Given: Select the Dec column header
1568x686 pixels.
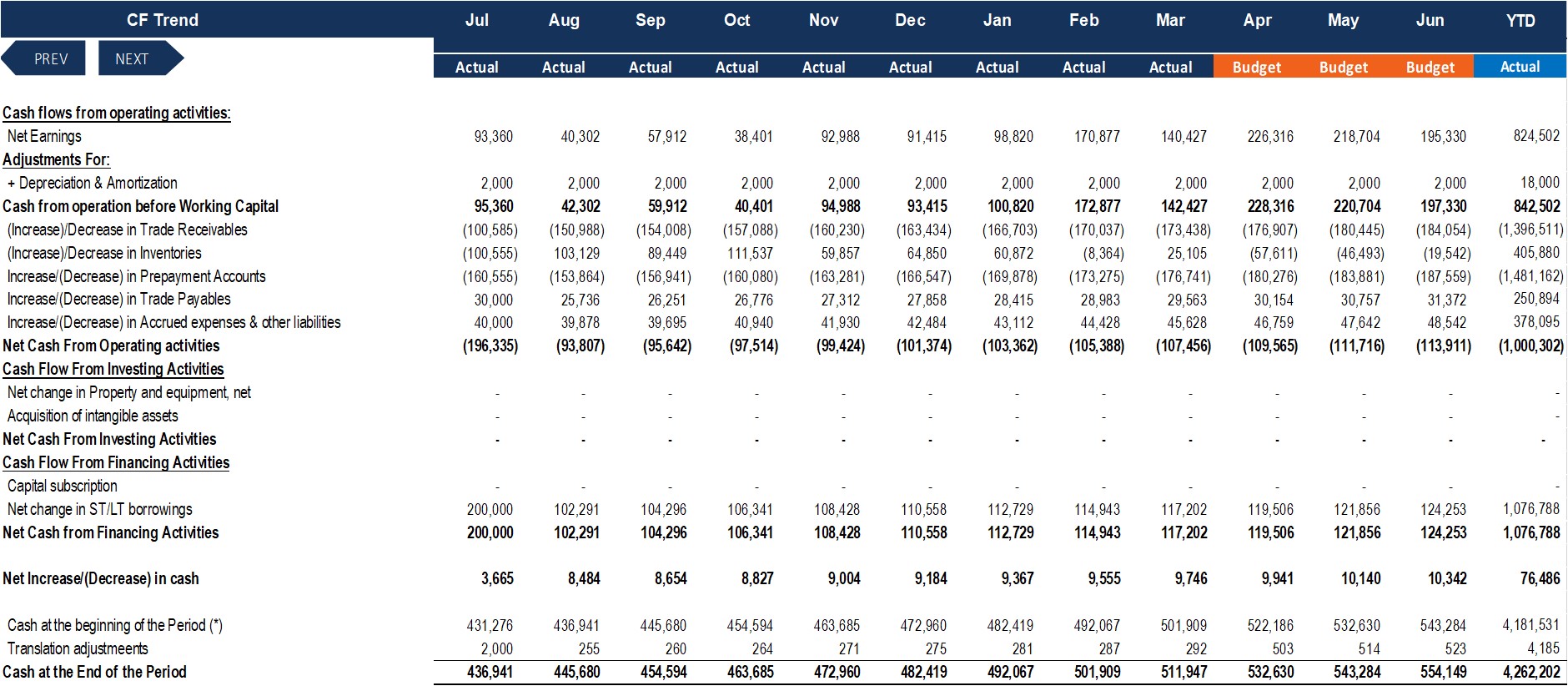Looking at the screenshot, I should click(x=910, y=20).
